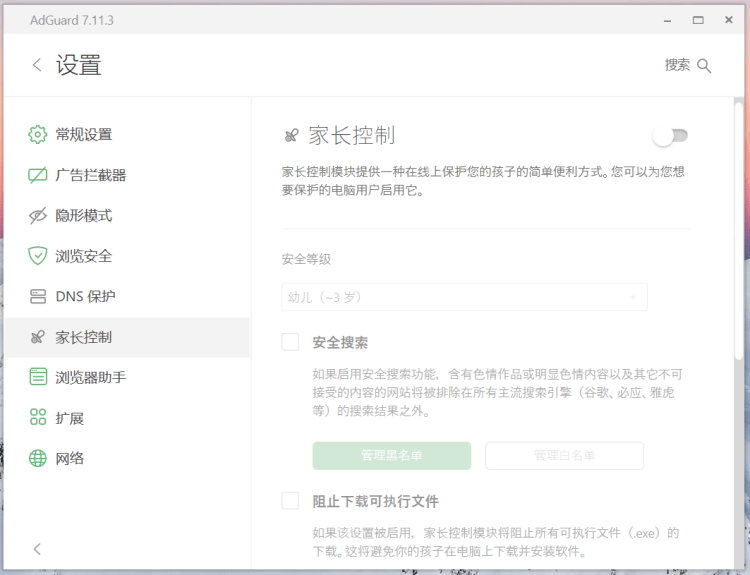The width and height of the screenshot is (750, 575).
Task: Click the four-squares 扩展 icon
Action: click(x=38, y=417)
